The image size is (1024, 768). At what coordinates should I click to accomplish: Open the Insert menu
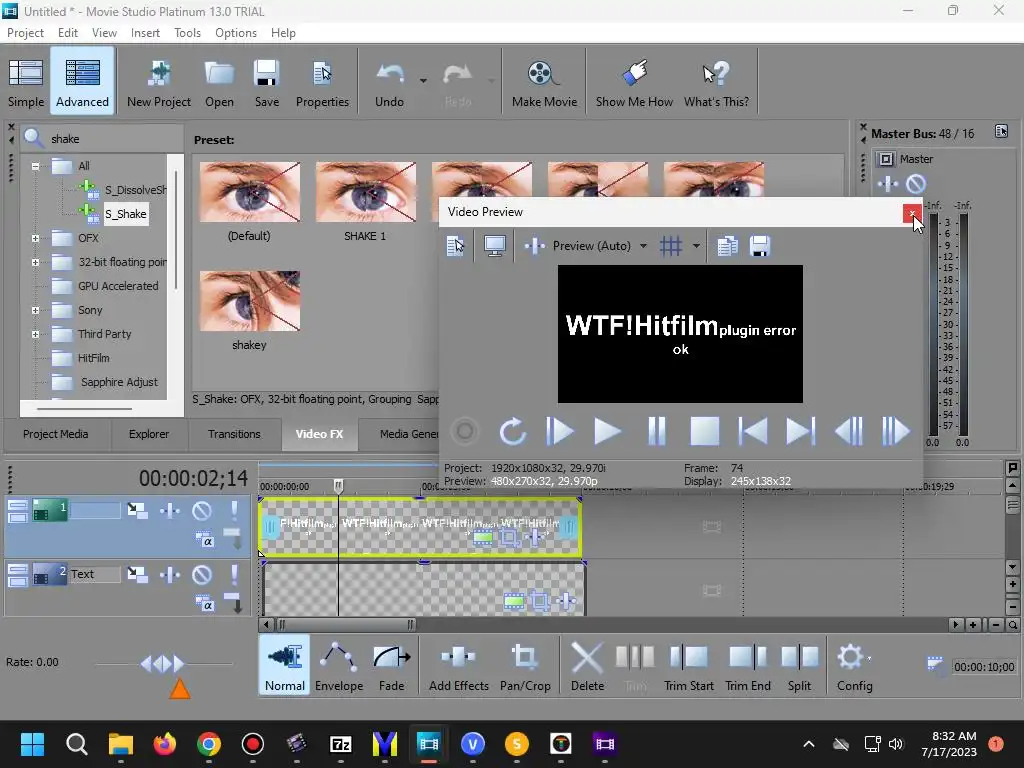[145, 33]
